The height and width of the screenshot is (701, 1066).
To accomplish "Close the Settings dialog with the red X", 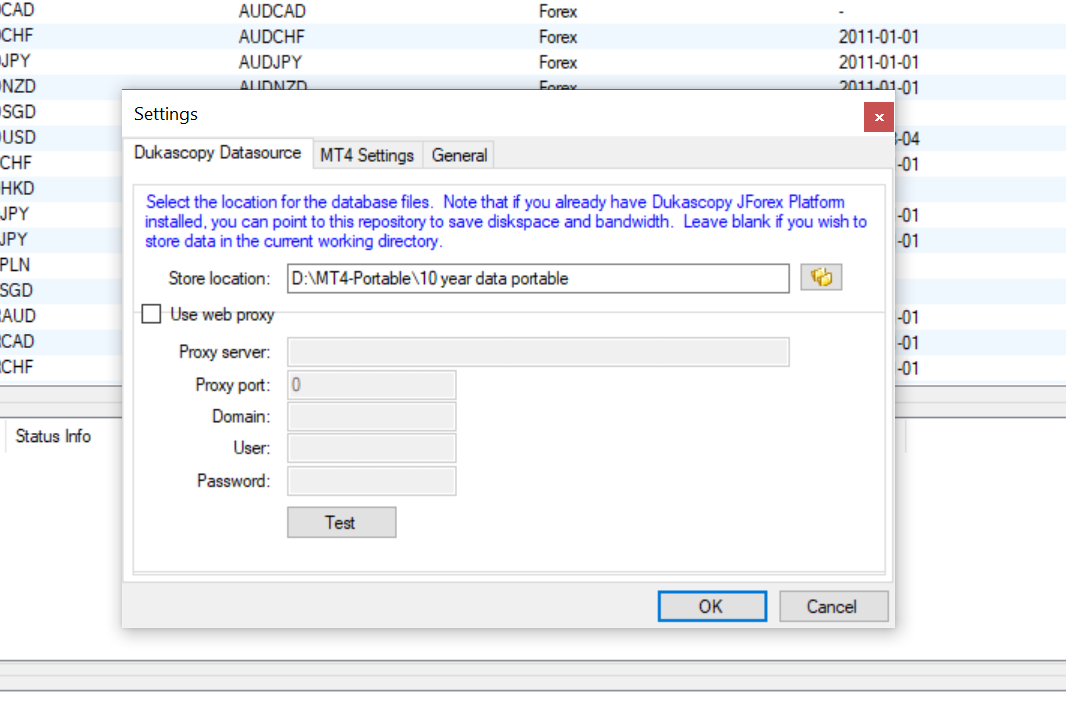I will (878, 118).
